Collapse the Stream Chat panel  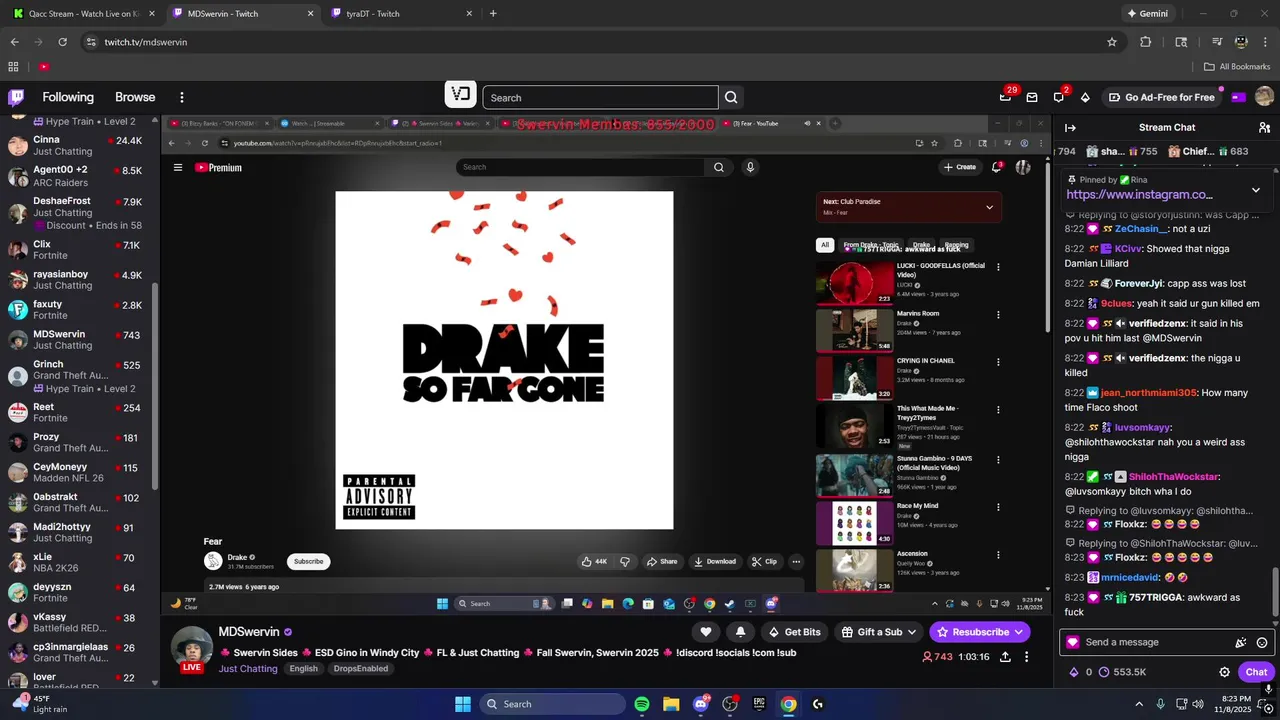tap(1070, 127)
